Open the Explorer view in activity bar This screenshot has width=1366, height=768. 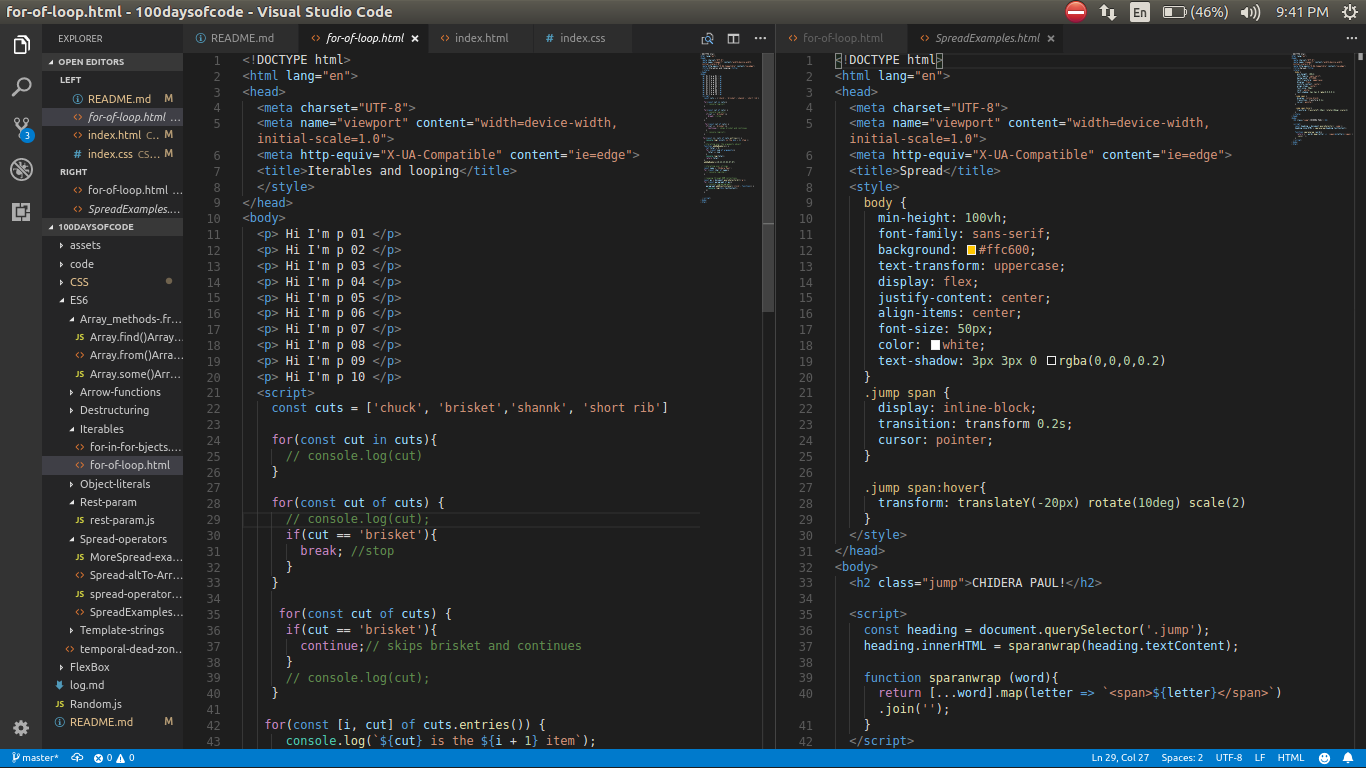21,45
